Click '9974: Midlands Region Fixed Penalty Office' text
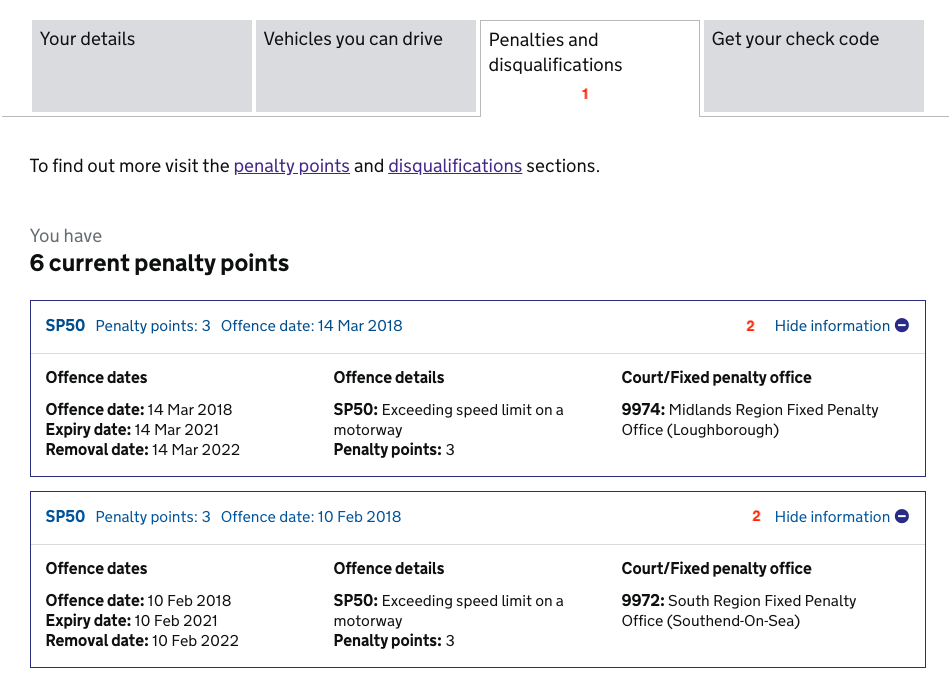 750,420
